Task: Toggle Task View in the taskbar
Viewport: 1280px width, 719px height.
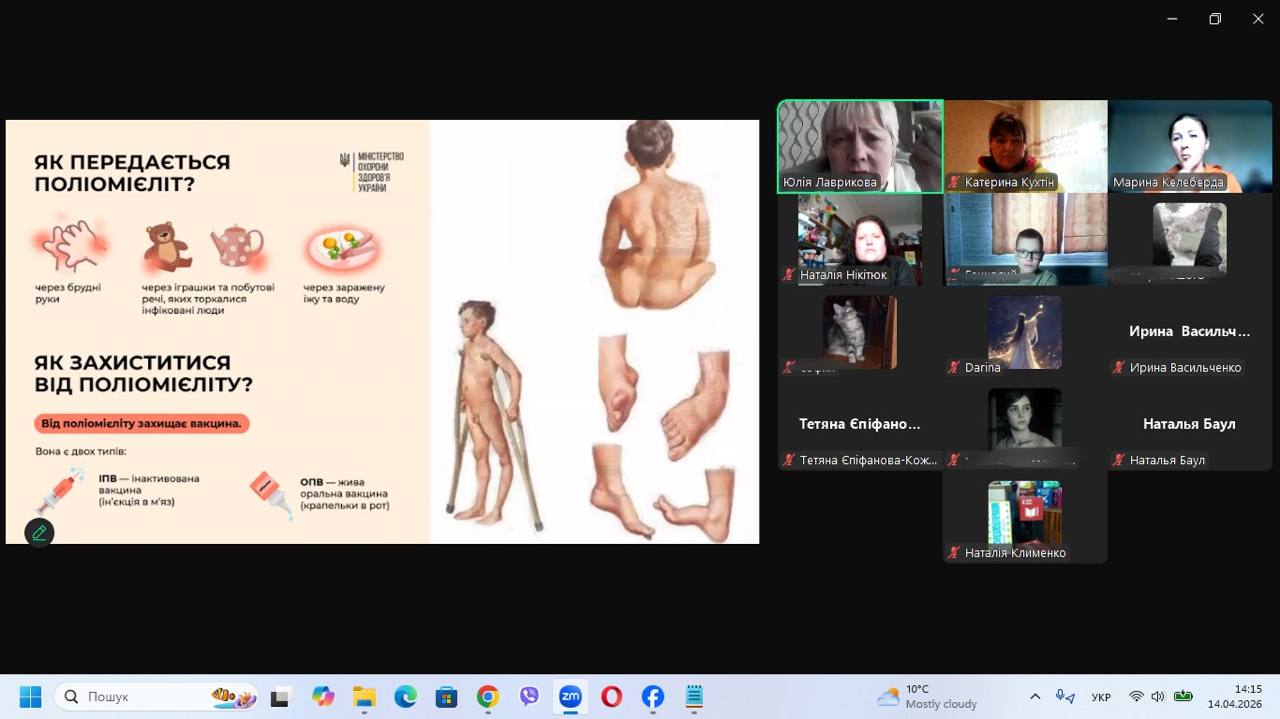Action: (280, 697)
